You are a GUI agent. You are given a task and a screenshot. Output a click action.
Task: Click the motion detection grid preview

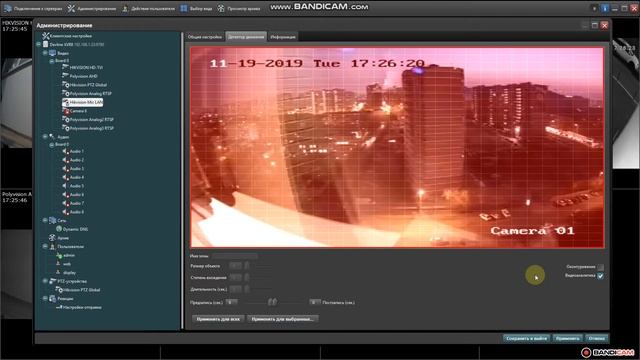coord(397,147)
